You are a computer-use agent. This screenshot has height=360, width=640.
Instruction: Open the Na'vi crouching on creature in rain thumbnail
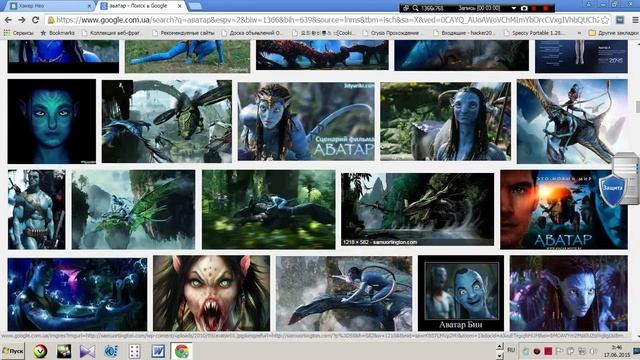pyautogui.click(x=344, y=293)
